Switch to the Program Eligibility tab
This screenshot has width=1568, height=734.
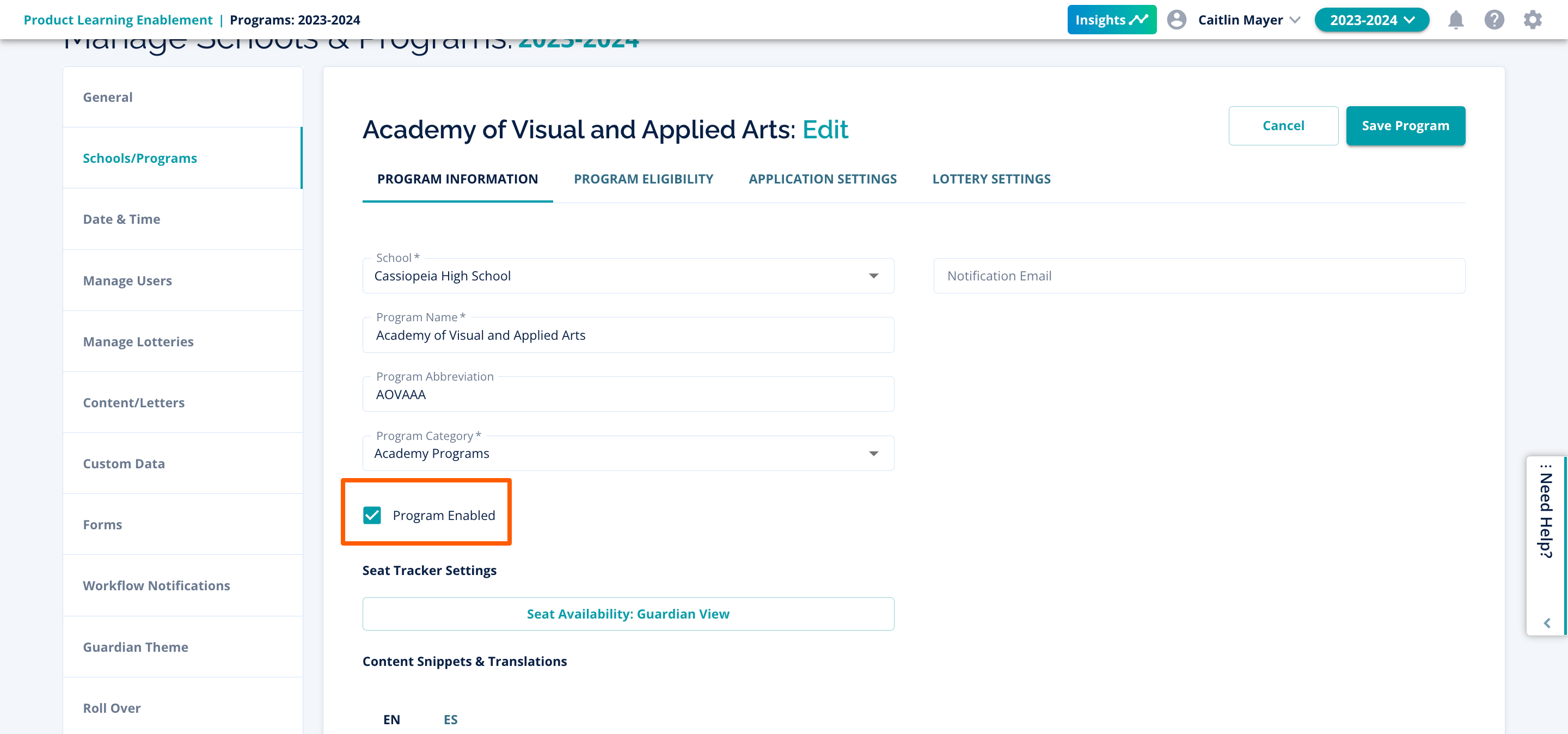[x=643, y=179]
